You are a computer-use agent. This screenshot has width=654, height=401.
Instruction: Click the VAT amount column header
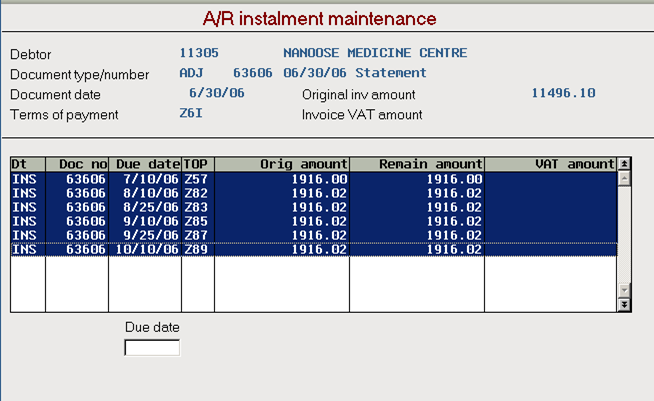click(x=551, y=164)
